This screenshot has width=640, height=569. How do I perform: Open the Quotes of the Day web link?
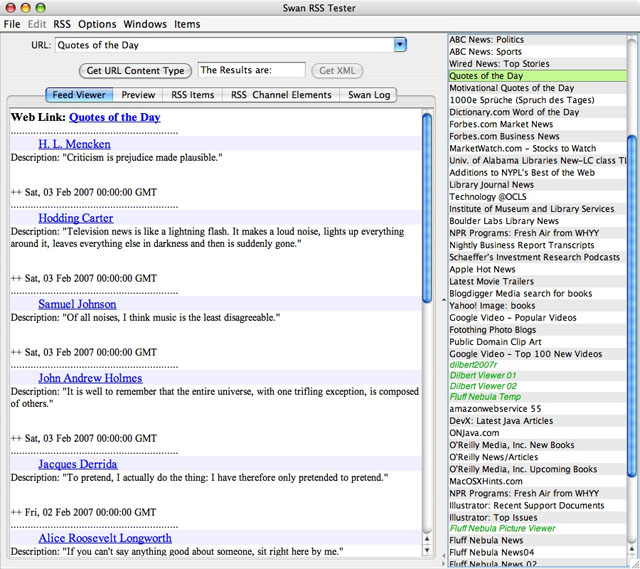(x=114, y=118)
